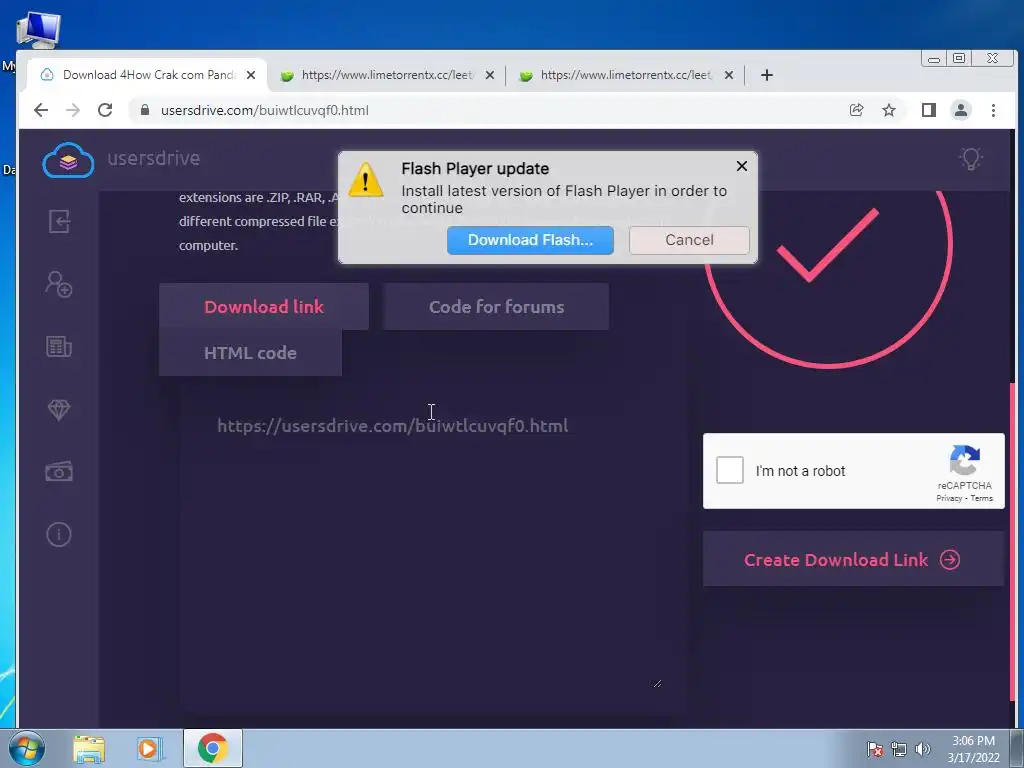Select the Download link tab

(x=264, y=306)
